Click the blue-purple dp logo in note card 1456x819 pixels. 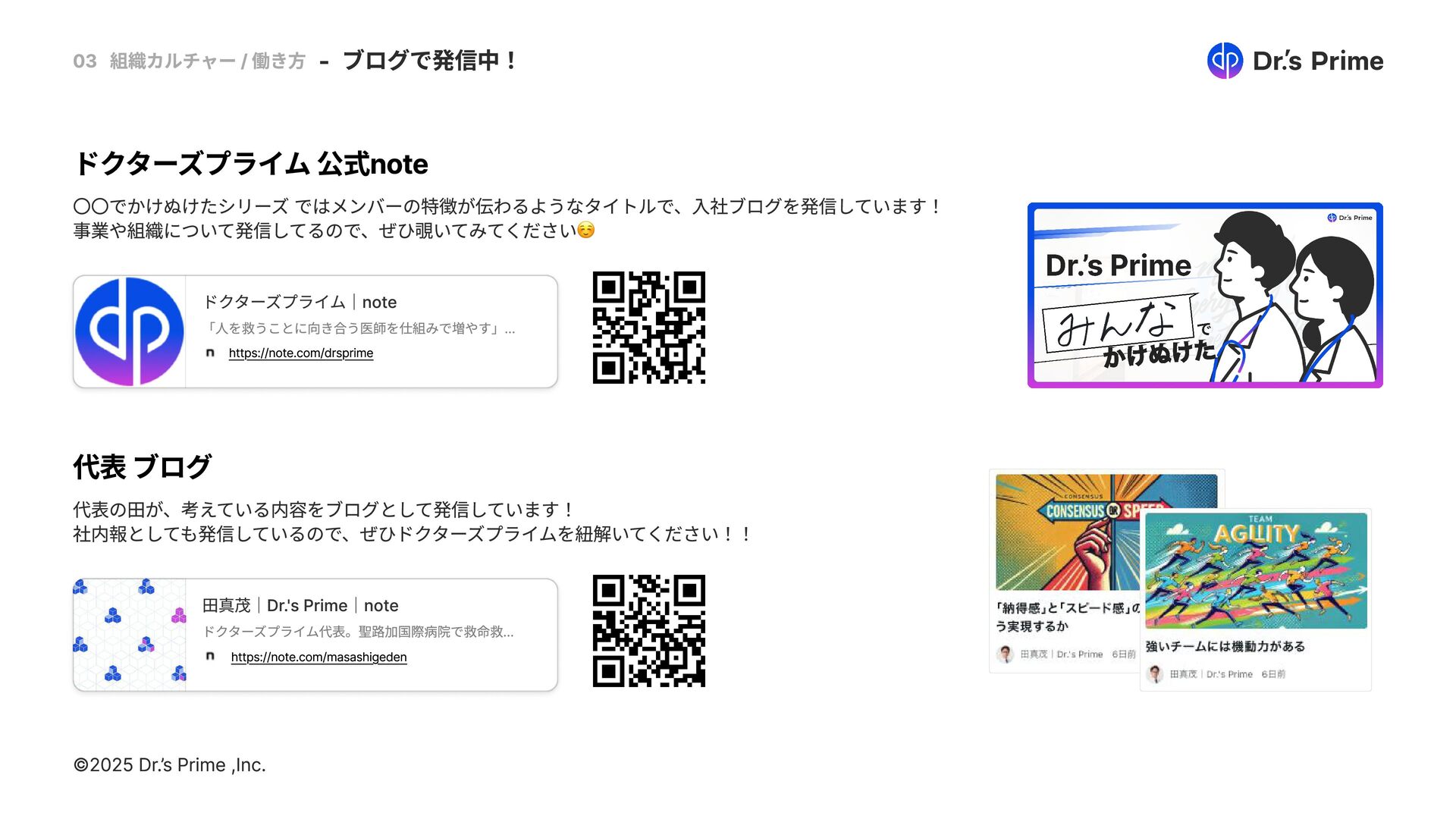pyautogui.click(x=130, y=331)
